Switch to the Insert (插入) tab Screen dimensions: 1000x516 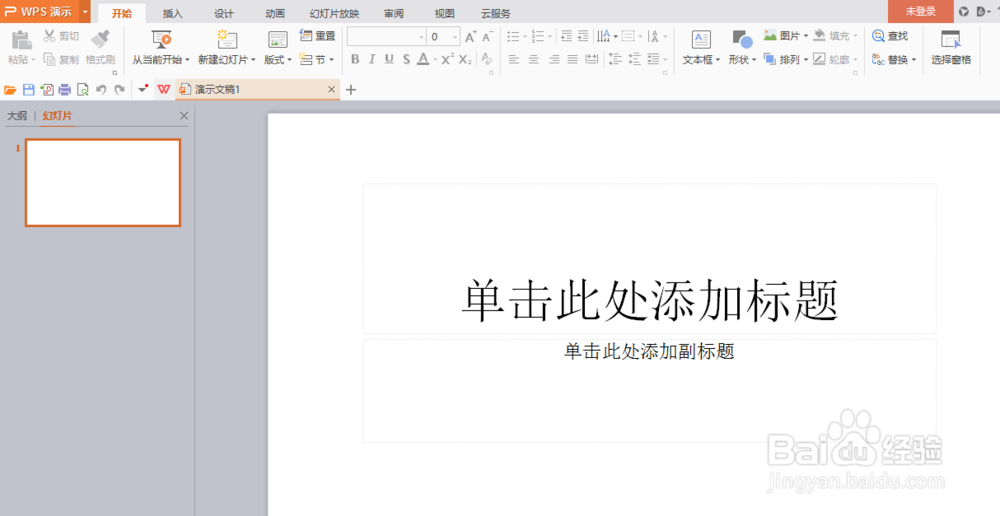point(172,13)
